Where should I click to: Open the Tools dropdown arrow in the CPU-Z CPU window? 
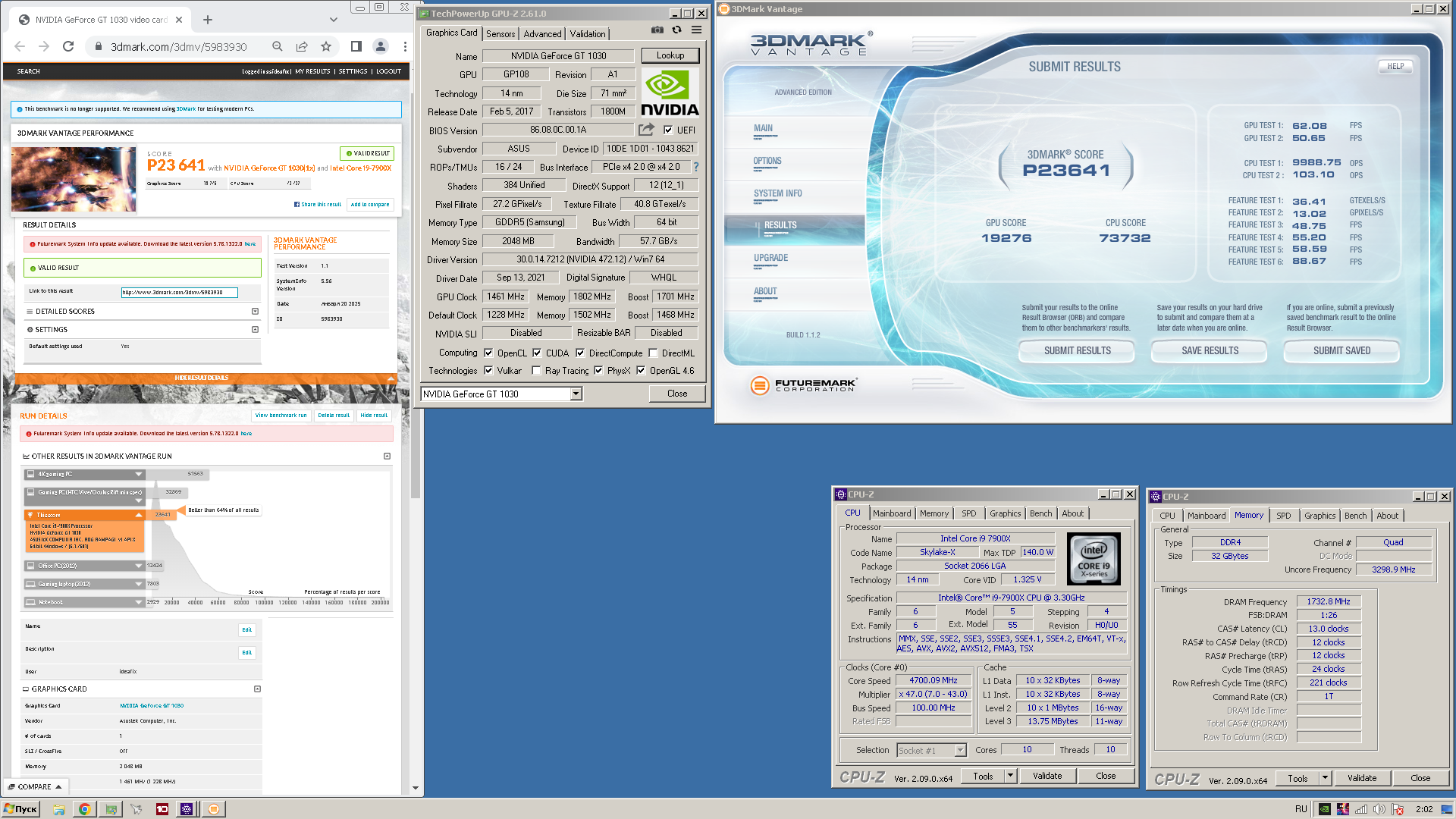[x=1010, y=776]
